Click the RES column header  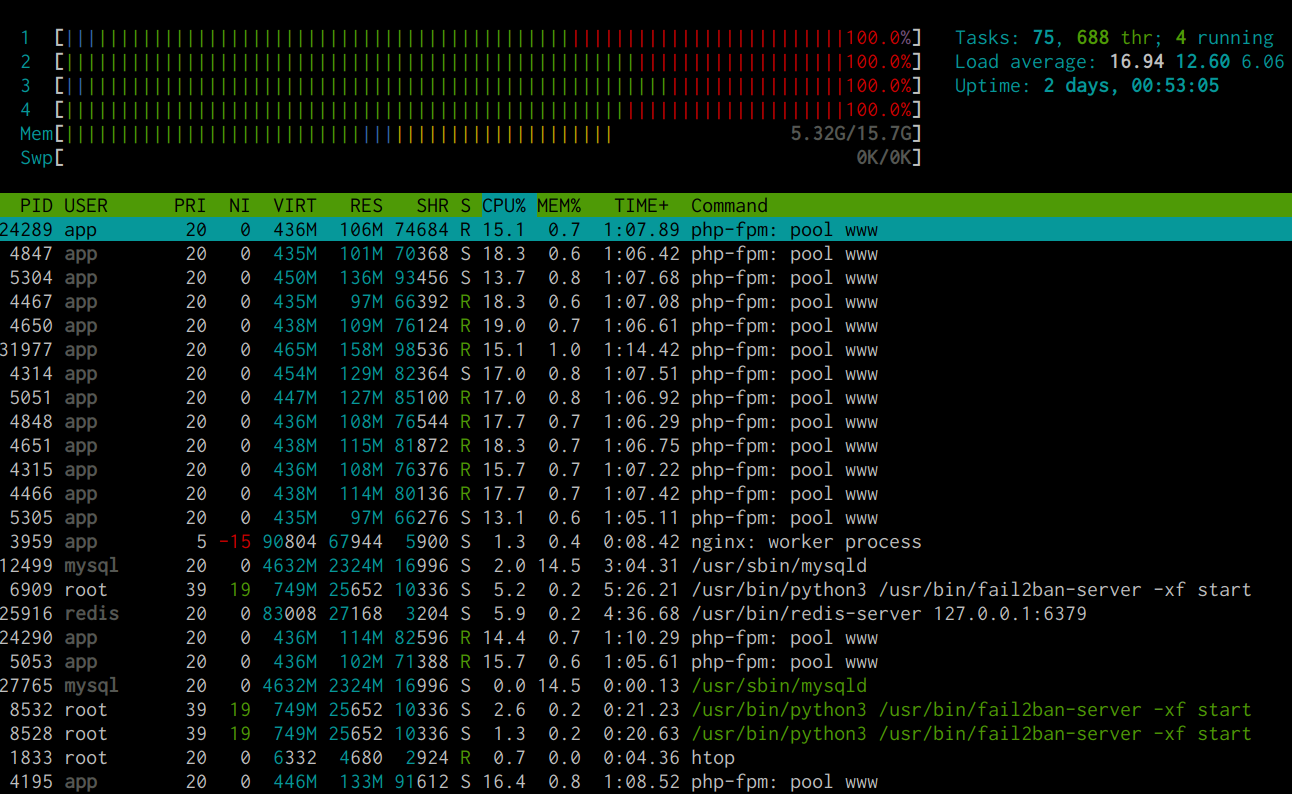pyautogui.click(x=366, y=206)
